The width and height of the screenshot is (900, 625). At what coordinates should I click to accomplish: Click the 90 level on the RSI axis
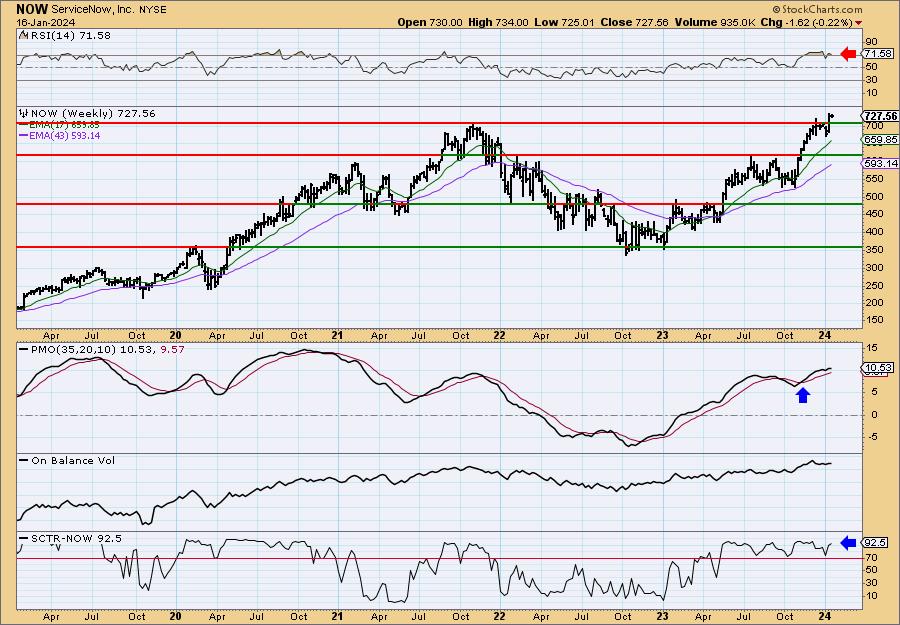(x=871, y=41)
